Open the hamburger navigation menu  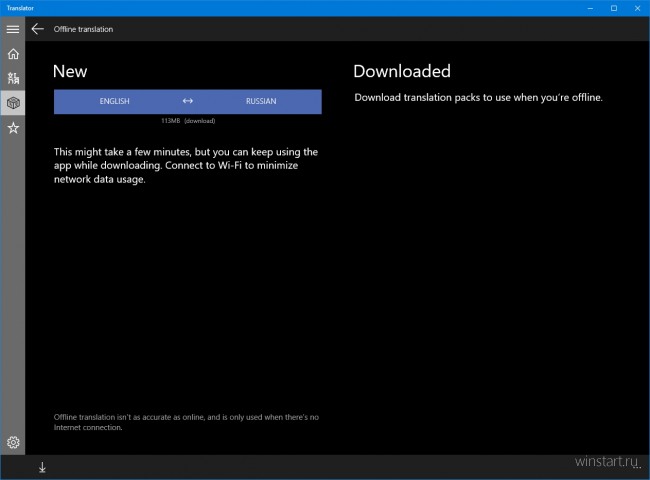(13, 29)
